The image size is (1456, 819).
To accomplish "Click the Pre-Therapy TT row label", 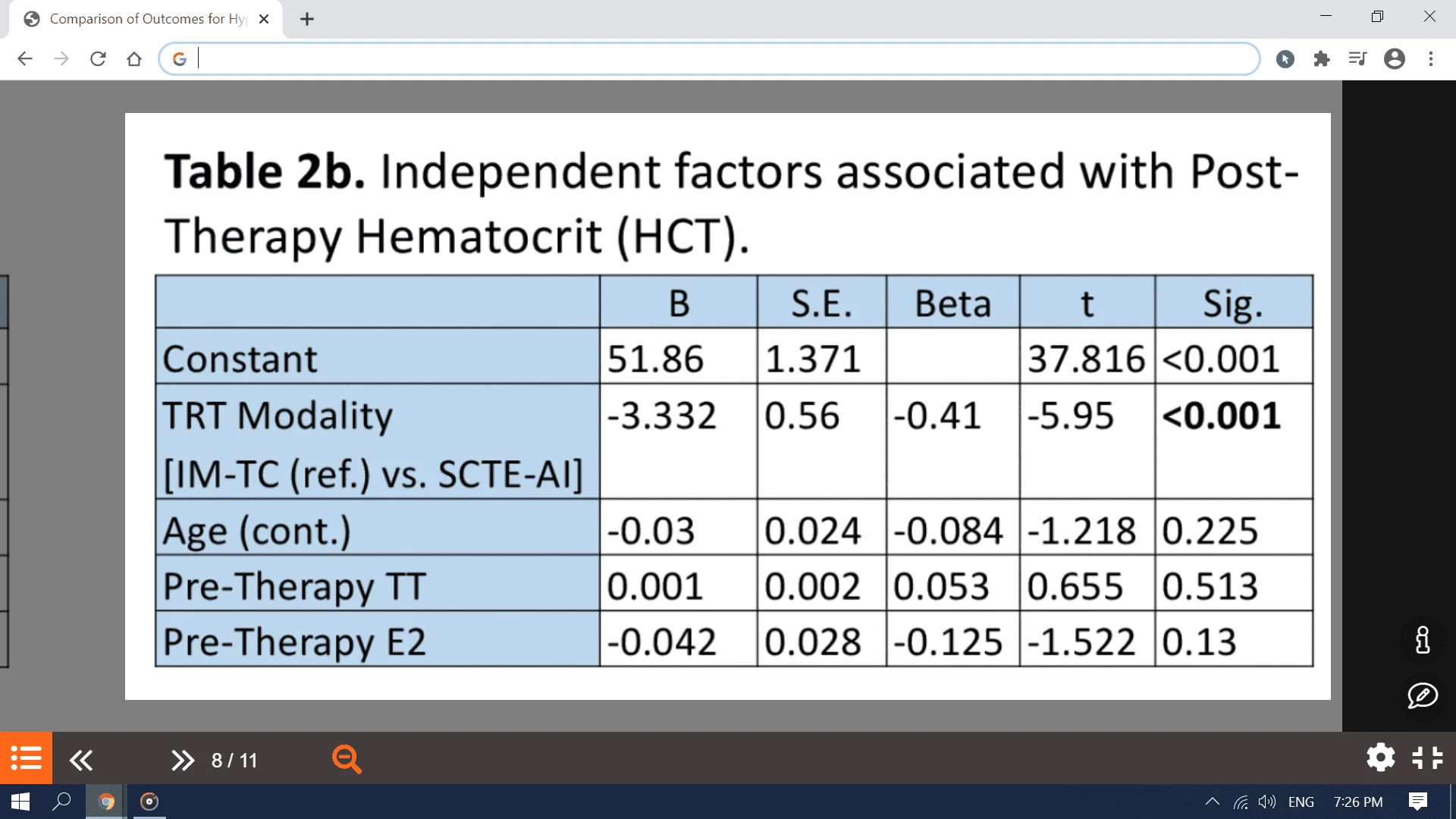I will tap(294, 586).
